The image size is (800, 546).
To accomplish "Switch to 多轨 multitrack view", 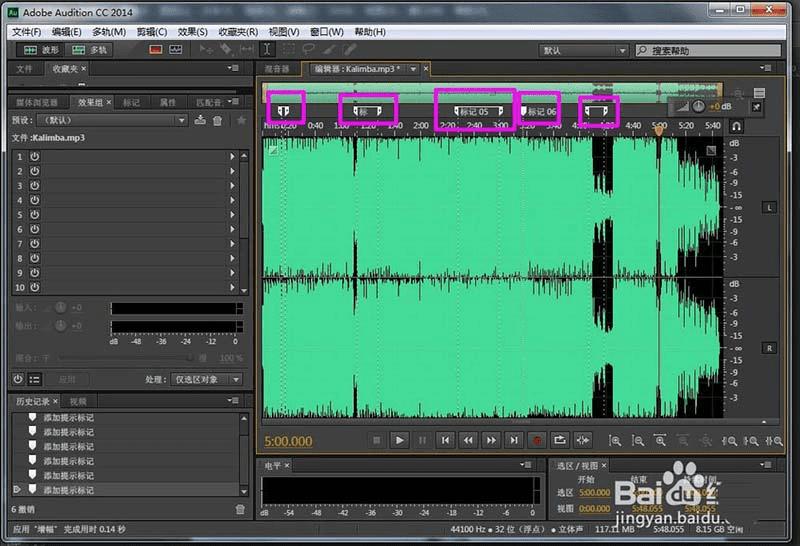I will (91, 49).
